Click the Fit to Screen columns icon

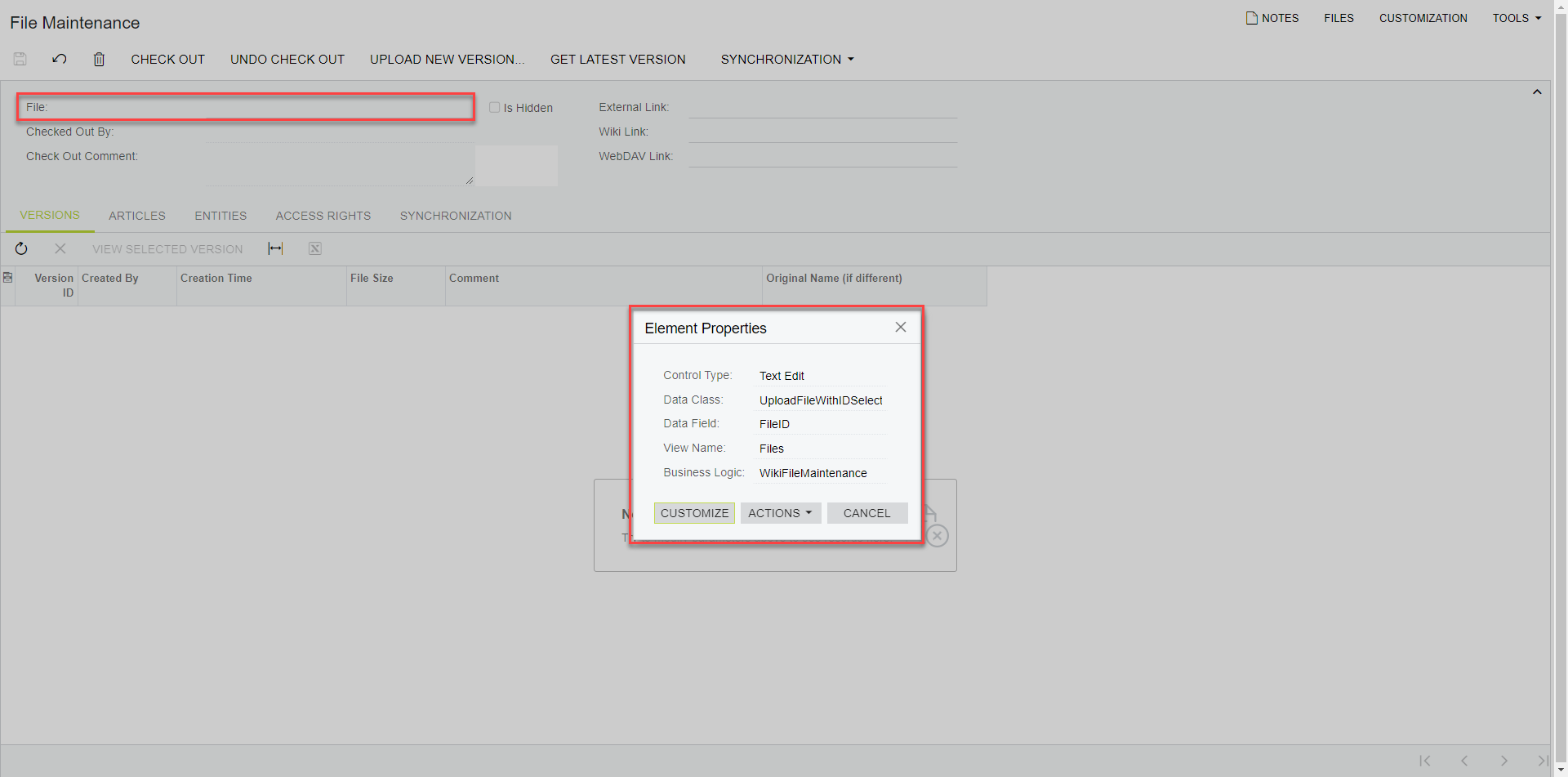(275, 248)
